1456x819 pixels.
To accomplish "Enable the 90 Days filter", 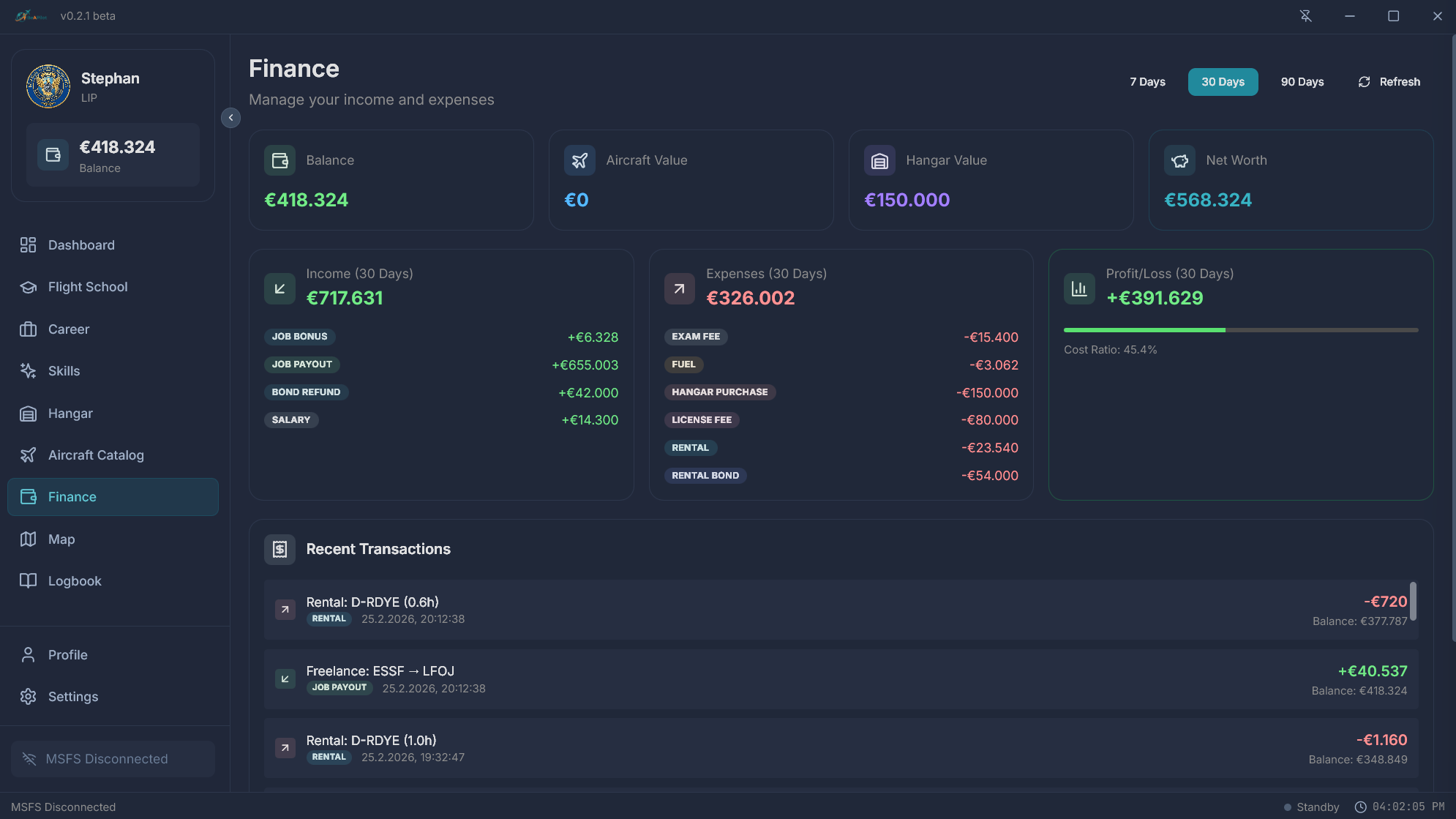I will click(1302, 81).
